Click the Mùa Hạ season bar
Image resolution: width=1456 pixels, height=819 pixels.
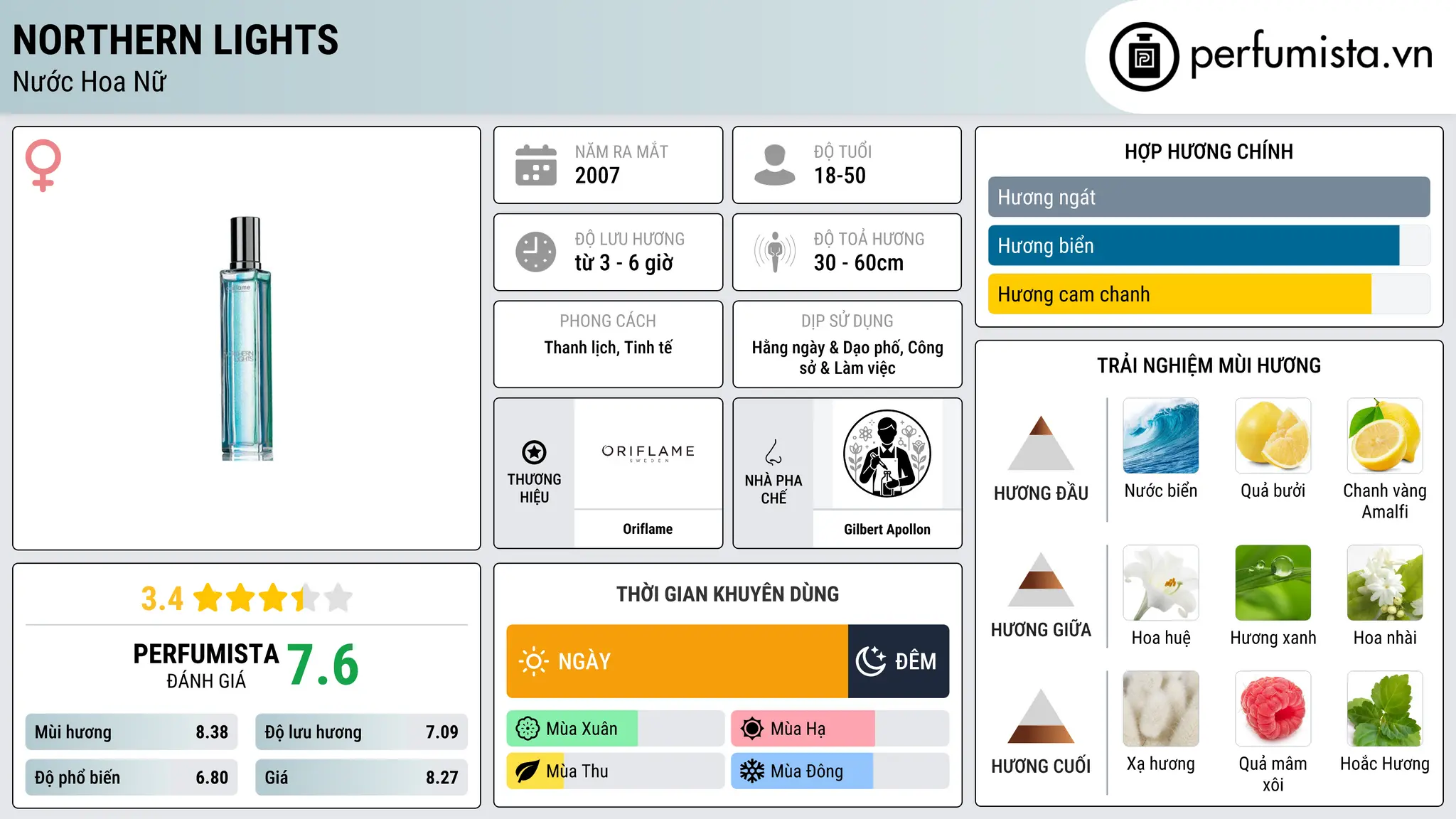point(840,729)
